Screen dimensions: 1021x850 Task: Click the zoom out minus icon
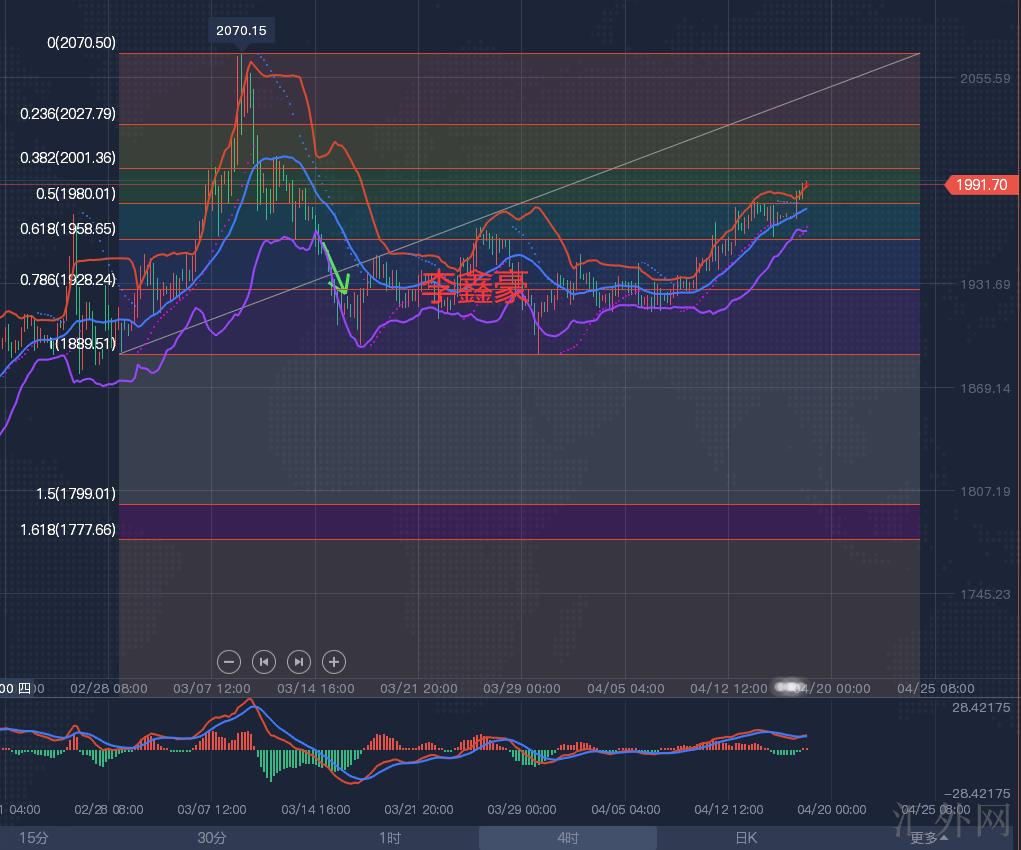229,661
